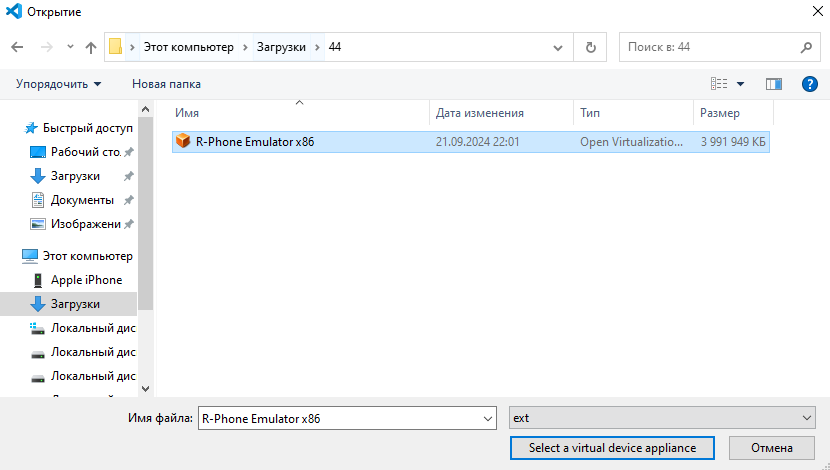Go up one folder level
The image size is (830, 470).
(91, 48)
